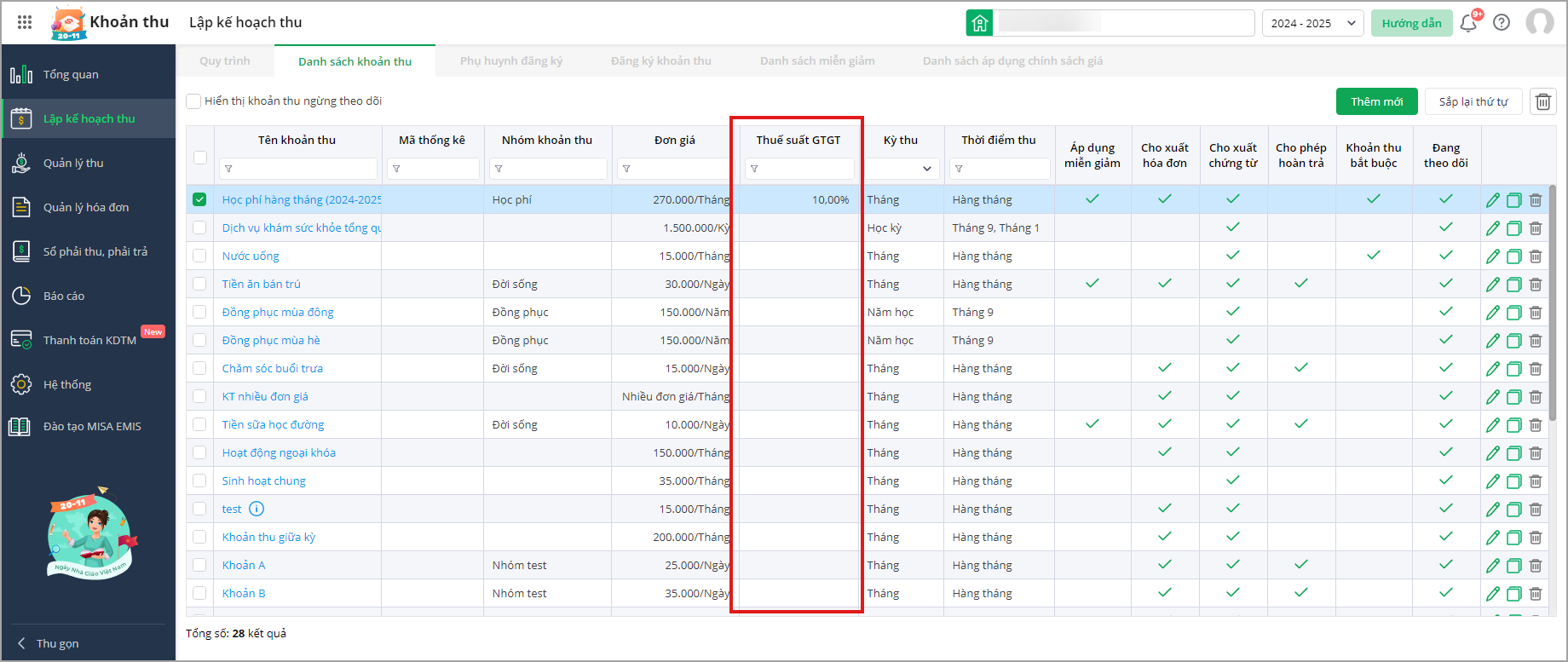Viewport: 1568px width, 662px height.
Task: Click the Hướng dẫn button
Action: coord(1411,23)
